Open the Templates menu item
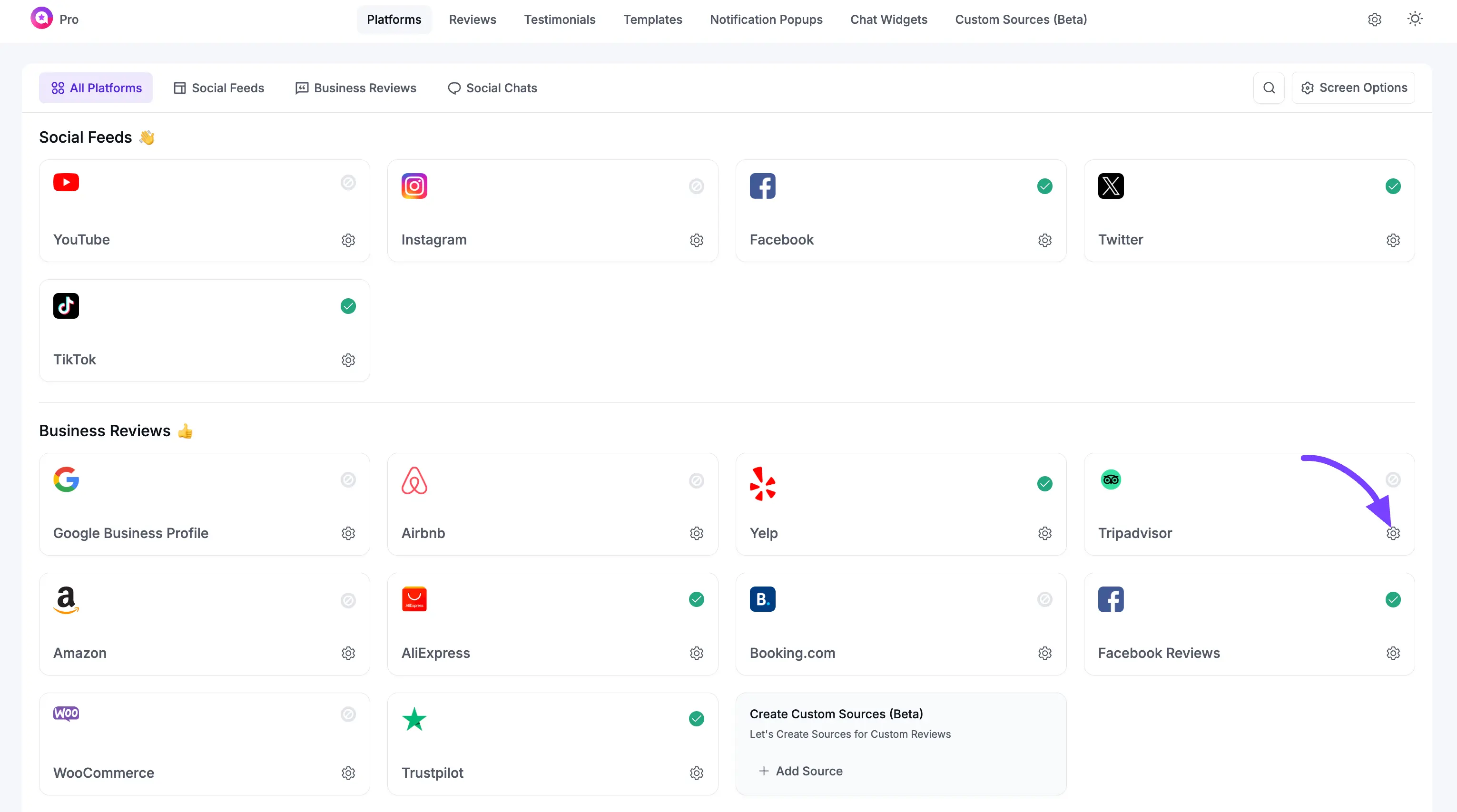1457x812 pixels. 652,19
